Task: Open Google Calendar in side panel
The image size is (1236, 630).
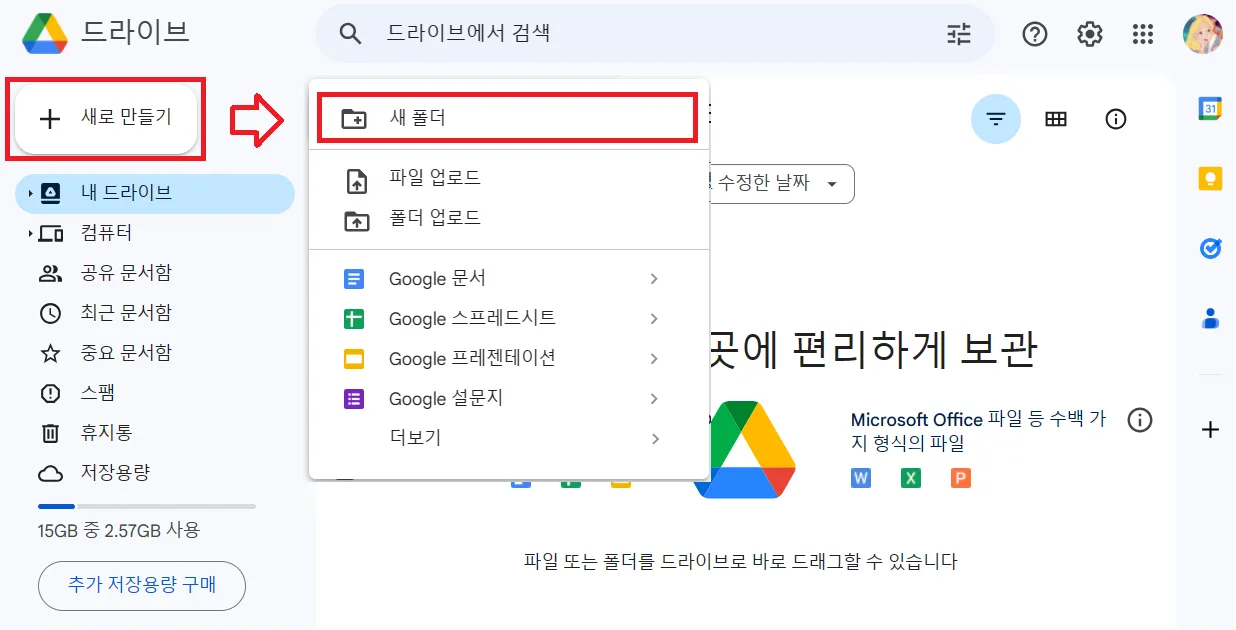Action: [1210, 108]
